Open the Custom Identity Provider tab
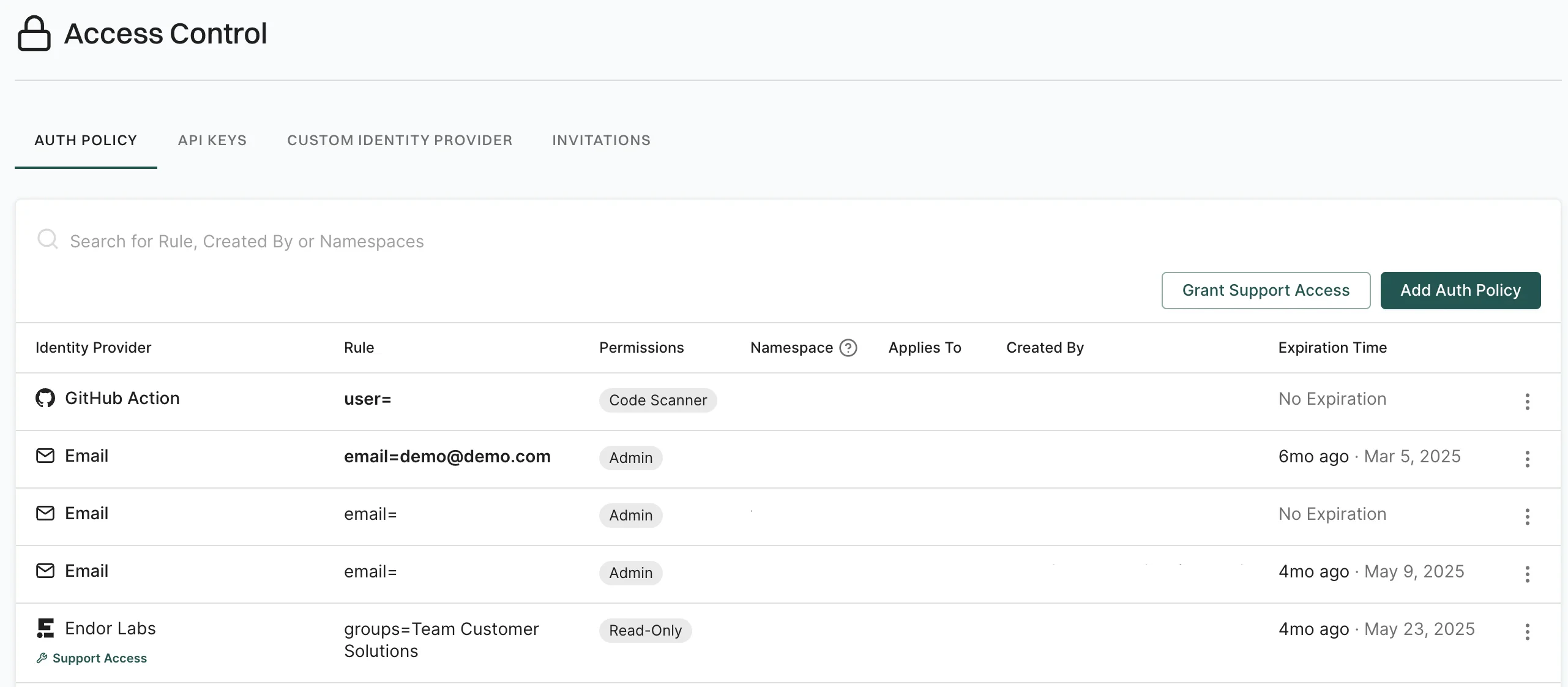This screenshot has height=687, width=1568. pyautogui.click(x=400, y=140)
